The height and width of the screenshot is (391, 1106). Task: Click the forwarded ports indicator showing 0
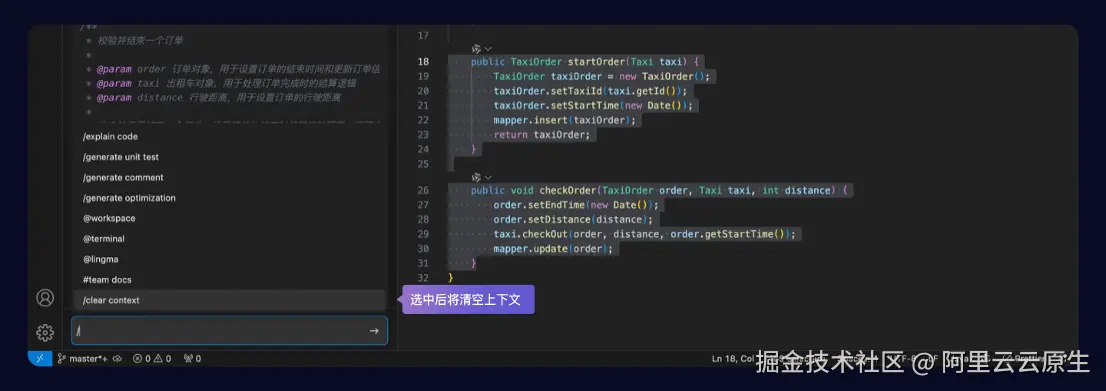click(192, 359)
